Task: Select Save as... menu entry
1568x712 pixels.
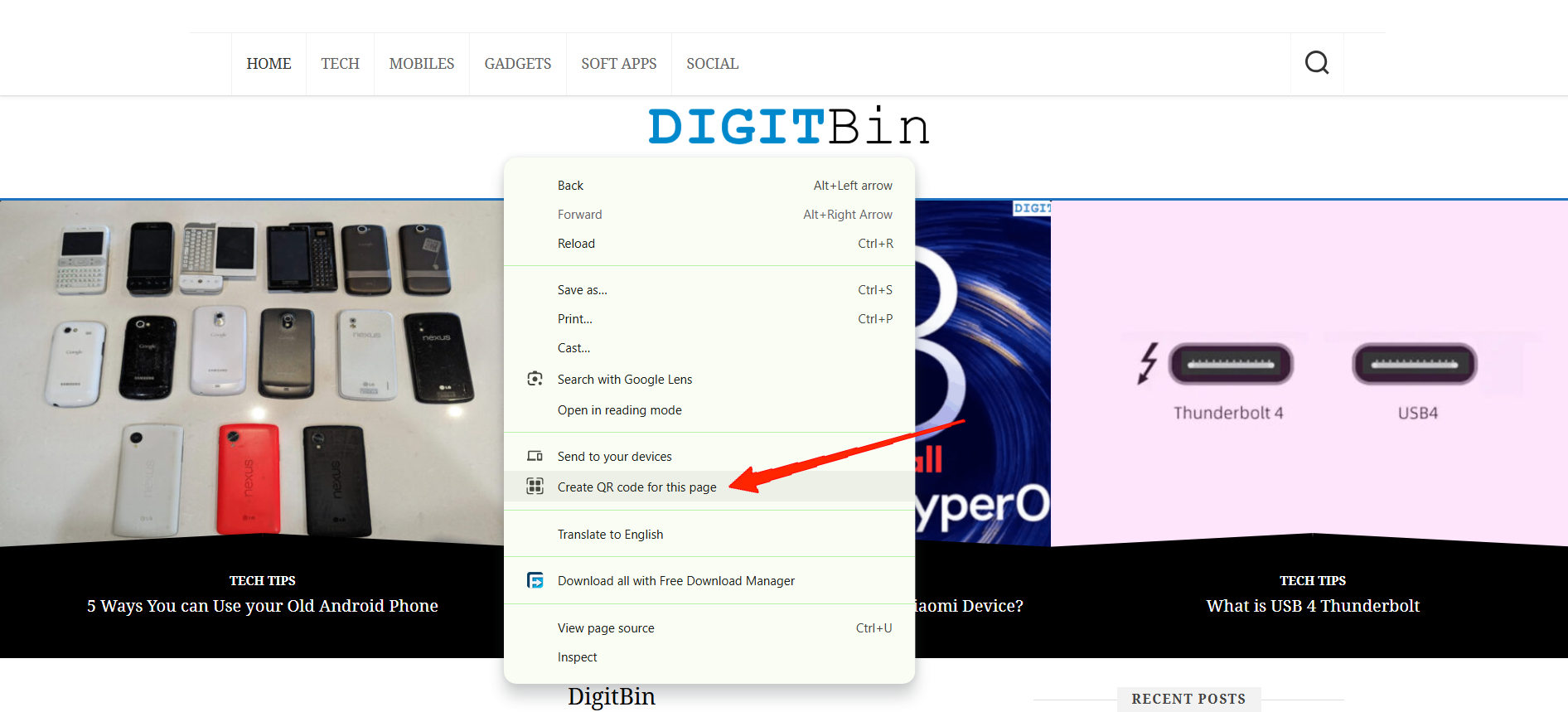Action: point(709,290)
